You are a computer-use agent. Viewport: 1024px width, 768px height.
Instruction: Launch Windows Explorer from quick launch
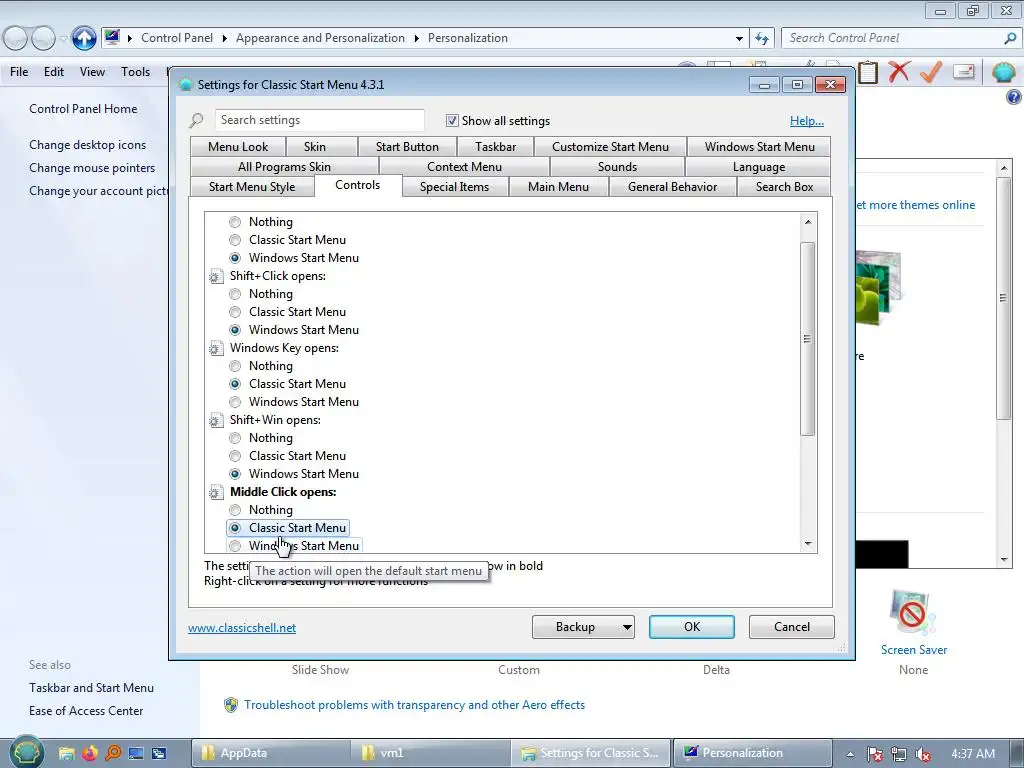pos(66,753)
